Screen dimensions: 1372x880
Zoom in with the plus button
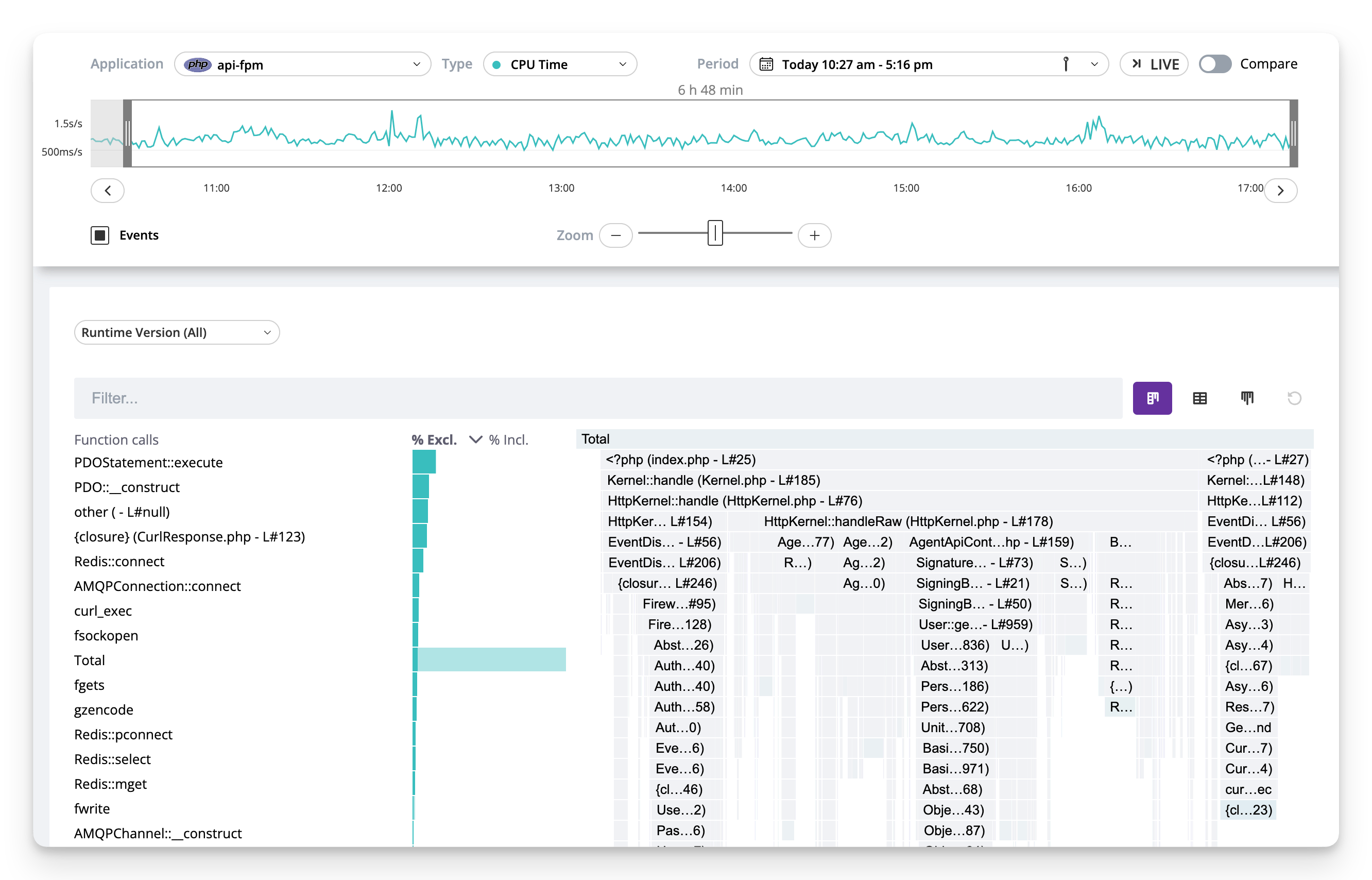[814, 235]
